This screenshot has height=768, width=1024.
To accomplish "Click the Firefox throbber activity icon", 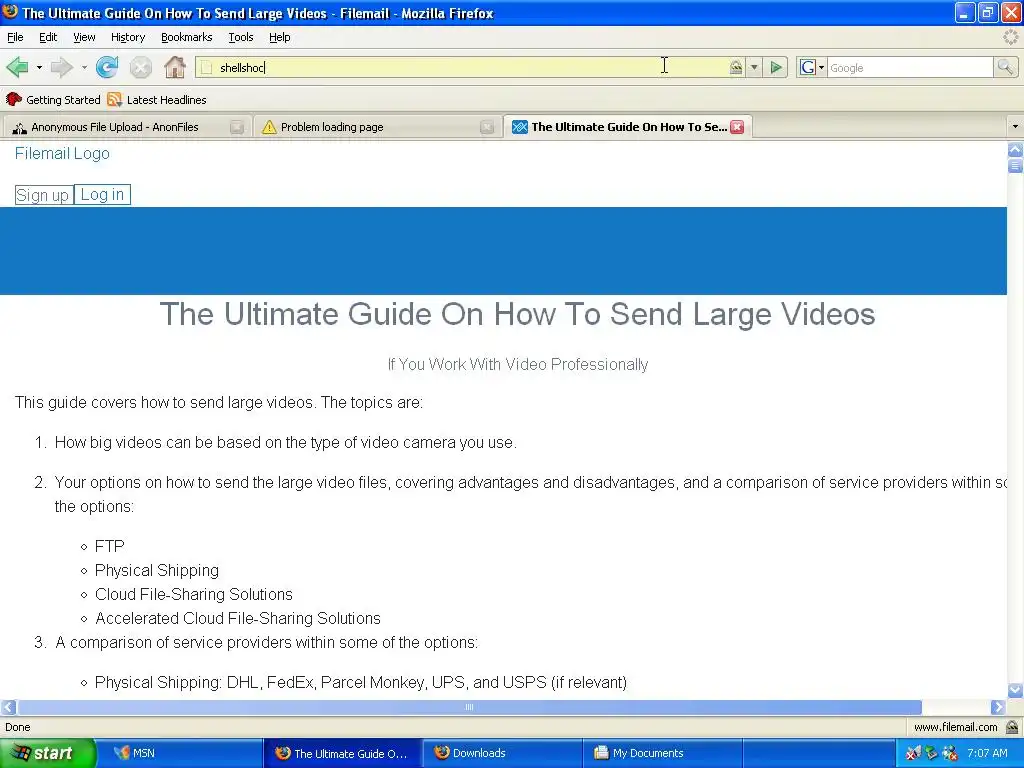I will [1011, 37].
